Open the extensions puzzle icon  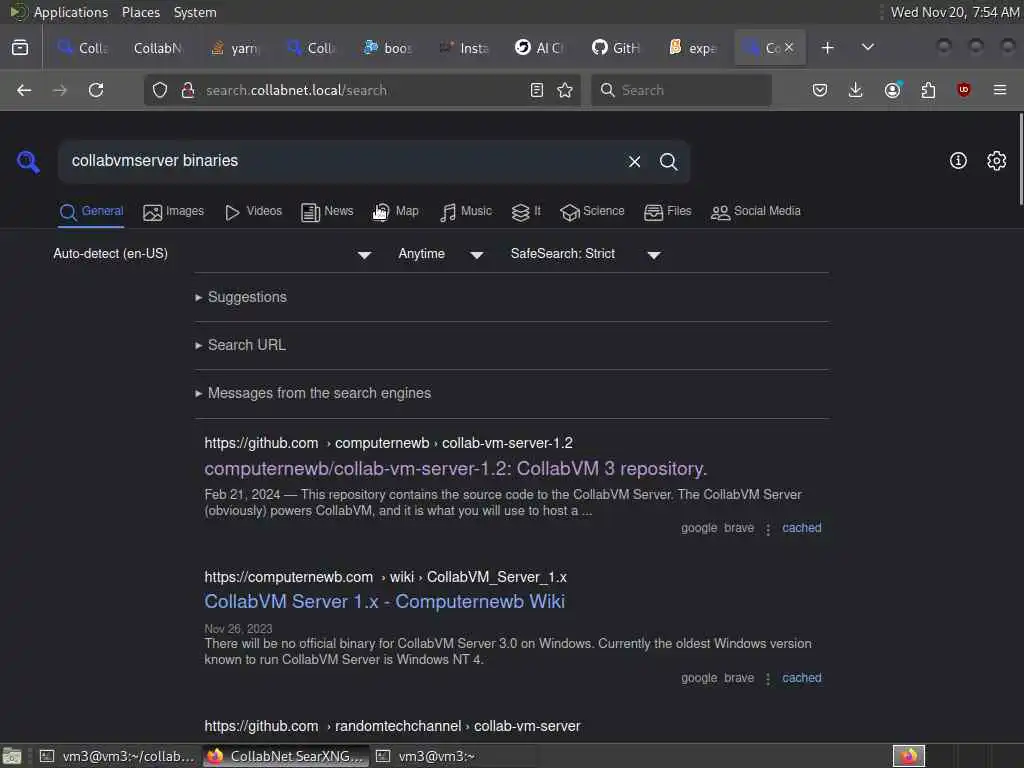tap(928, 90)
